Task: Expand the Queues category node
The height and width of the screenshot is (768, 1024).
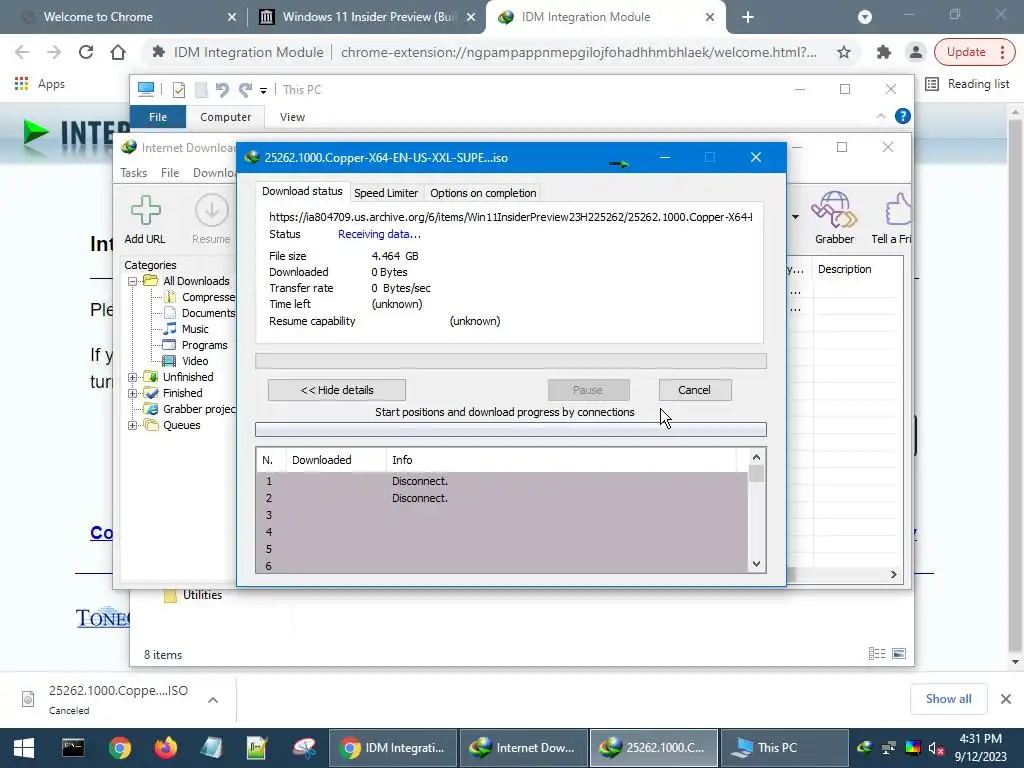Action: [133, 425]
